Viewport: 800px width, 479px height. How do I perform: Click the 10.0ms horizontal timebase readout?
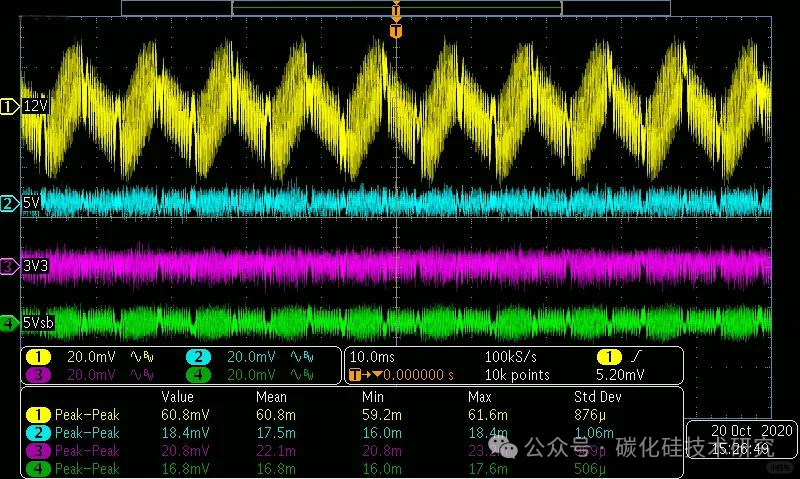coord(372,357)
